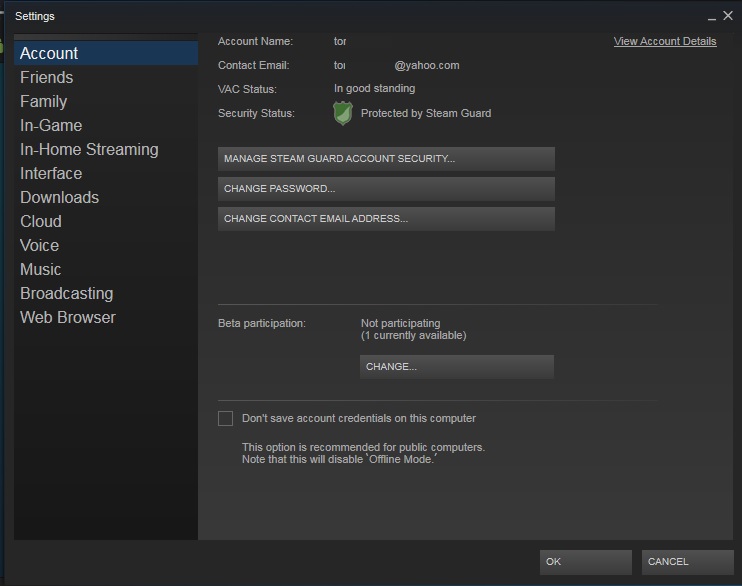Screen dimensions: 742x586
Task: Click Change Contact Email Address button
Action: pyautogui.click(x=386, y=219)
